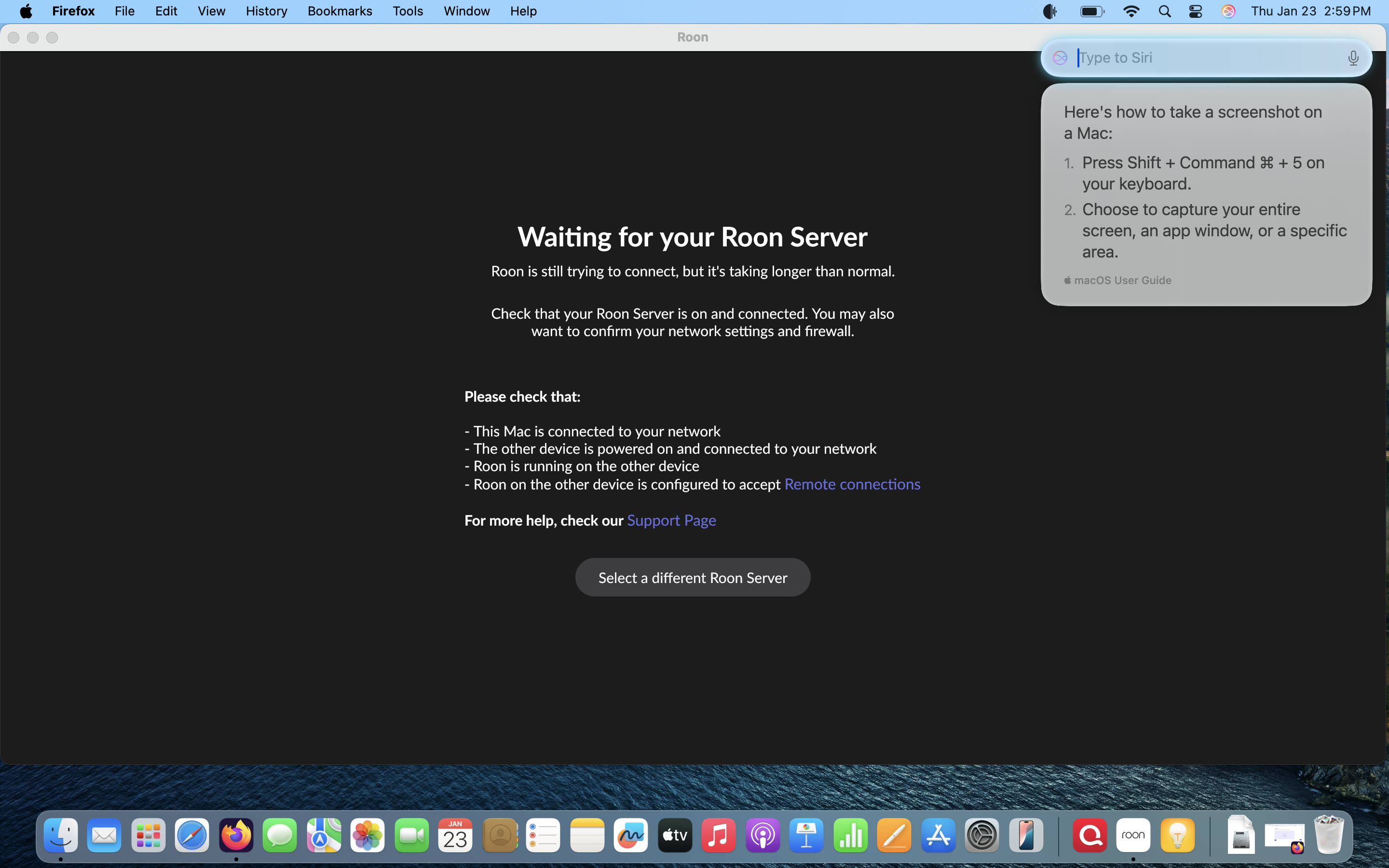Open the Wi-Fi menu bar icon

click(1130, 11)
